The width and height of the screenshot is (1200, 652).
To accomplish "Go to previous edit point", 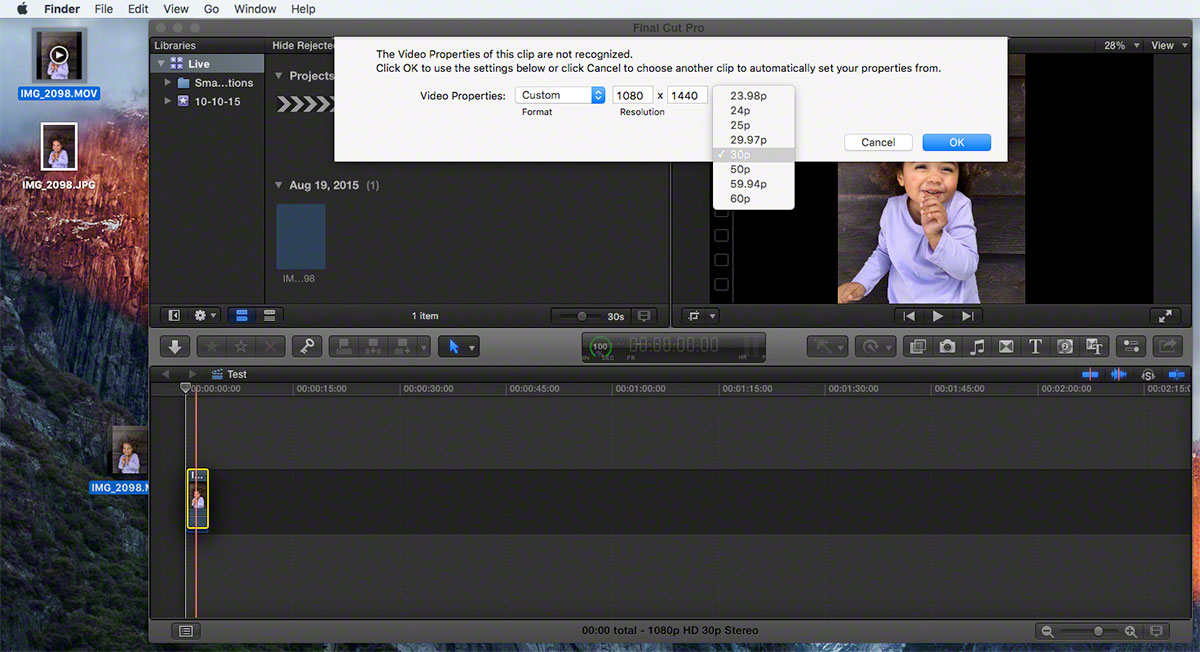I will [x=909, y=316].
